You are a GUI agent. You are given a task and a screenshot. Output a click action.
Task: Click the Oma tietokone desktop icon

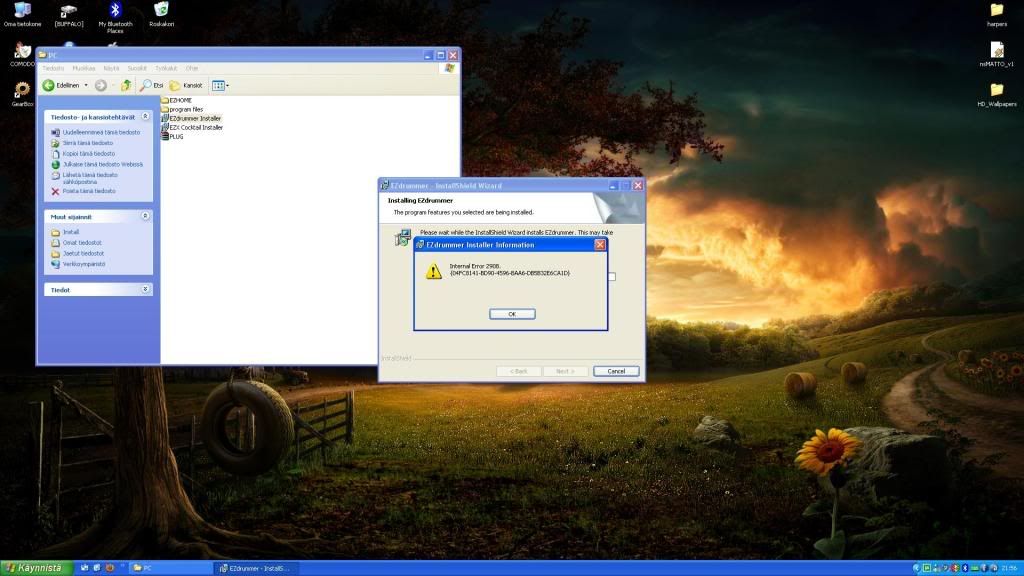pyautogui.click(x=22, y=14)
